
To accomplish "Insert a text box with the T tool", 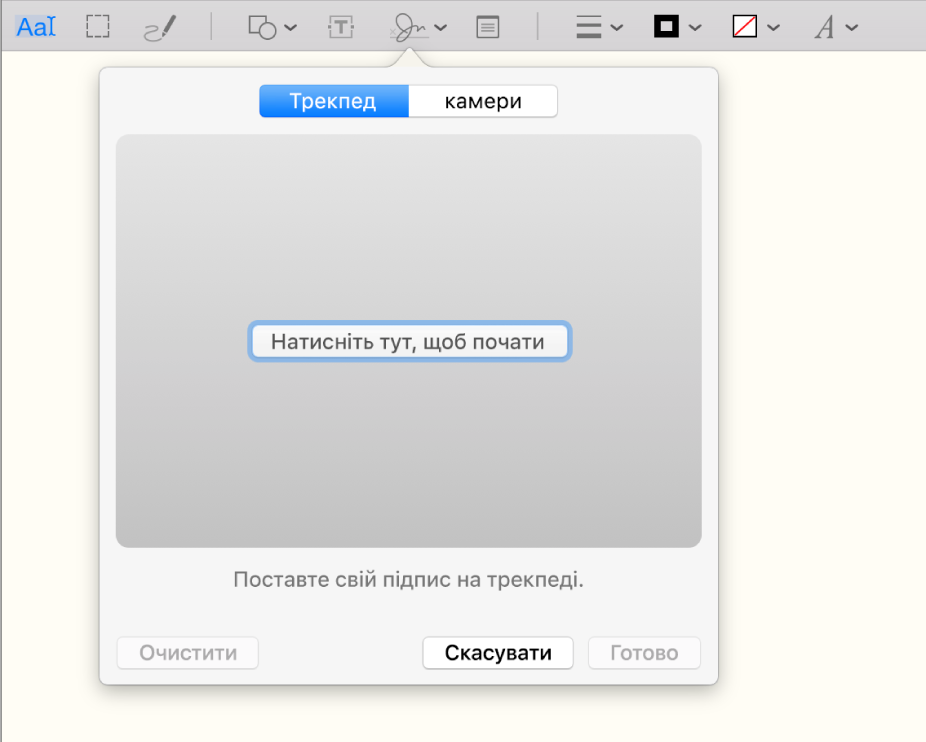I will click(341, 26).
